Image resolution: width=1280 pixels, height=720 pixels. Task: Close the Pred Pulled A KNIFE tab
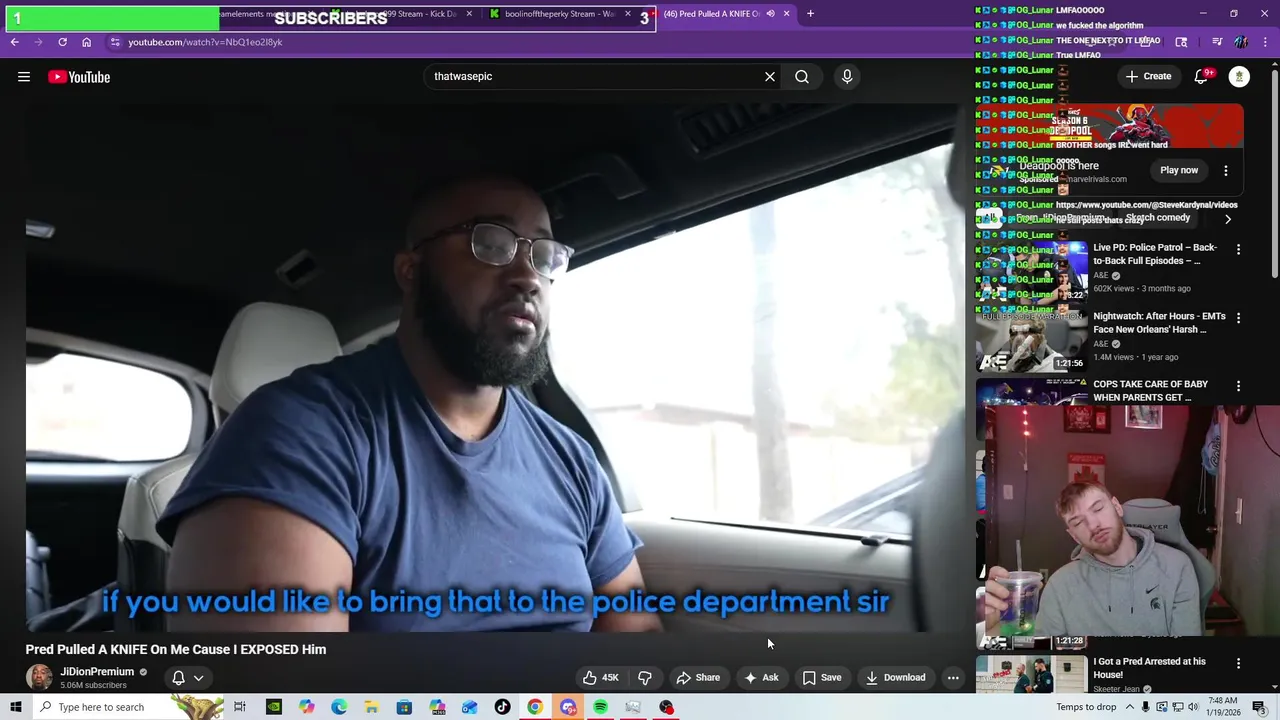tap(786, 14)
